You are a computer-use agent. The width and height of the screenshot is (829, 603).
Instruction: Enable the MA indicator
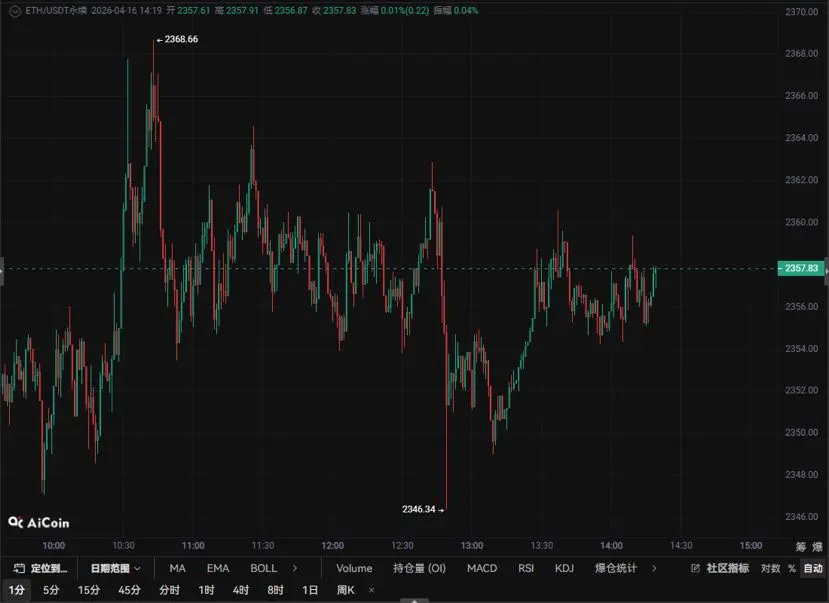[x=178, y=568]
